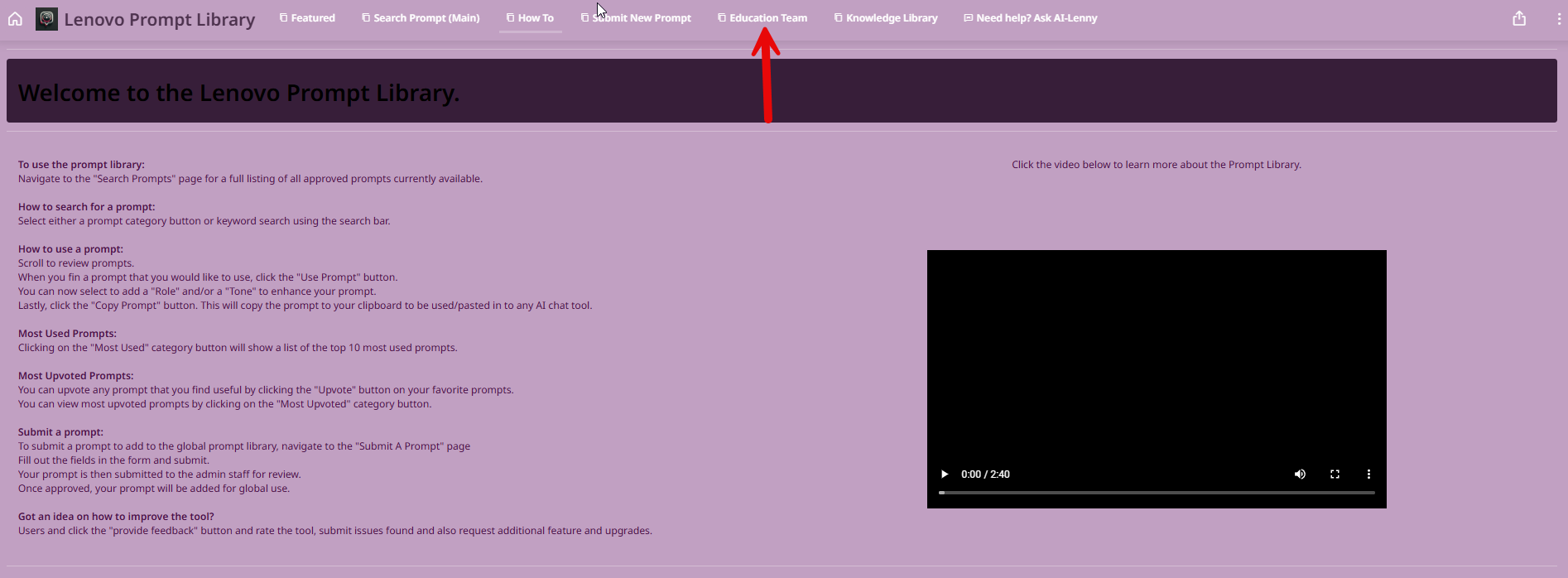
Task: Click the "Scroll to review prompts." line
Action: [x=76, y=263]
